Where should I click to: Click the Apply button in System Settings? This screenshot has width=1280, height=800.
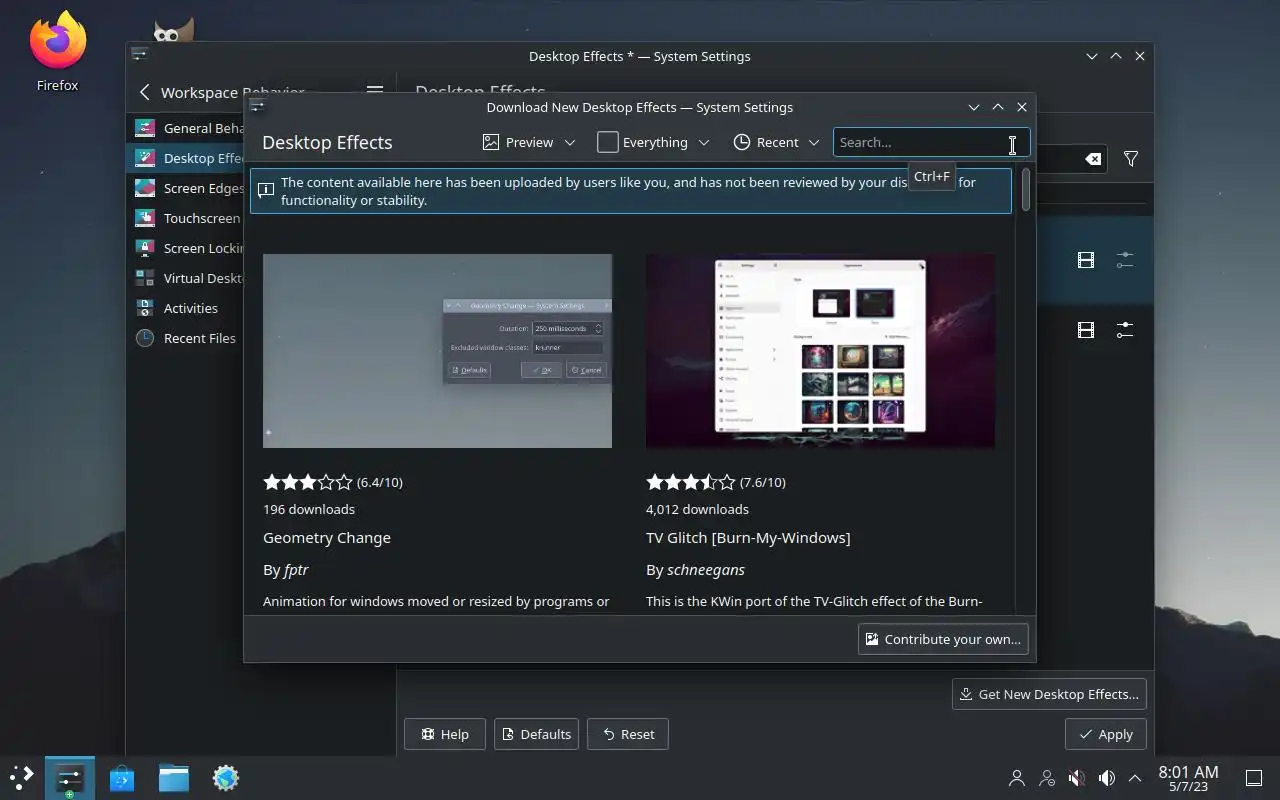(1105, 734)
